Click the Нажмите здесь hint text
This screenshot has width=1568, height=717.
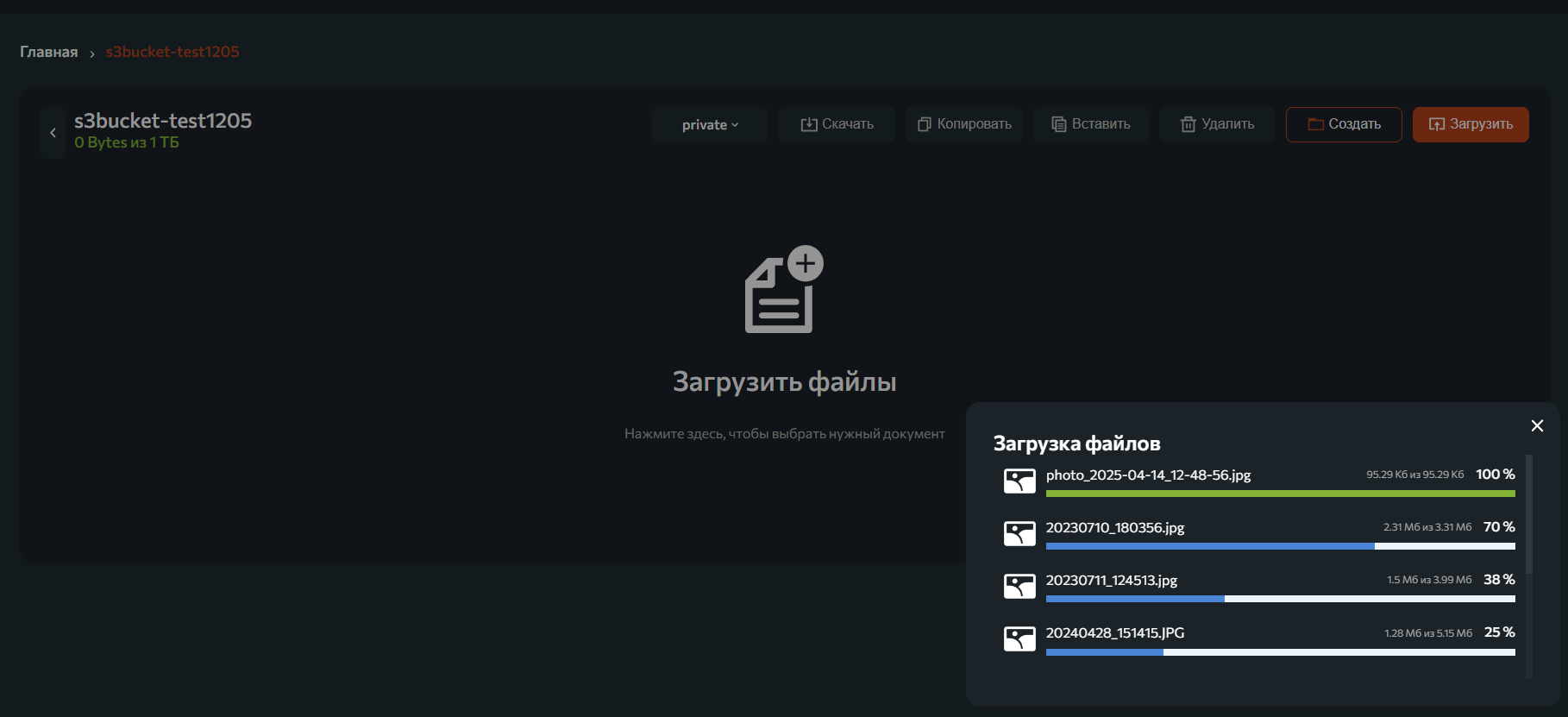click(784, 433)
